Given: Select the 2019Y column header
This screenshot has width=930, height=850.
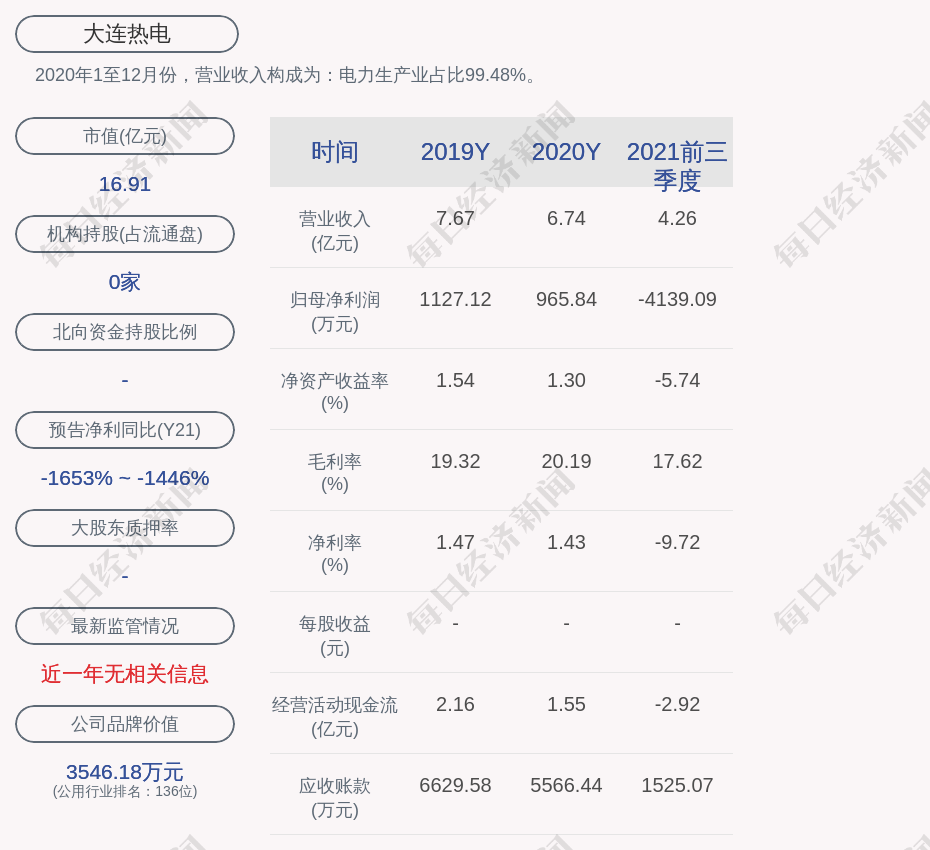Looking at the screenshot, I should pyautogui.click(x=456, y=152).
